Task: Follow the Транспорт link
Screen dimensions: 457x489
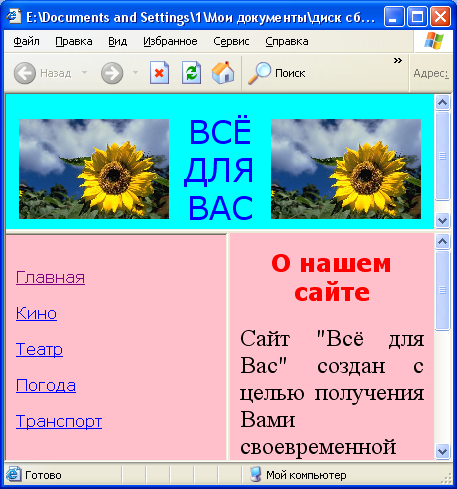Action: [59, 421]
